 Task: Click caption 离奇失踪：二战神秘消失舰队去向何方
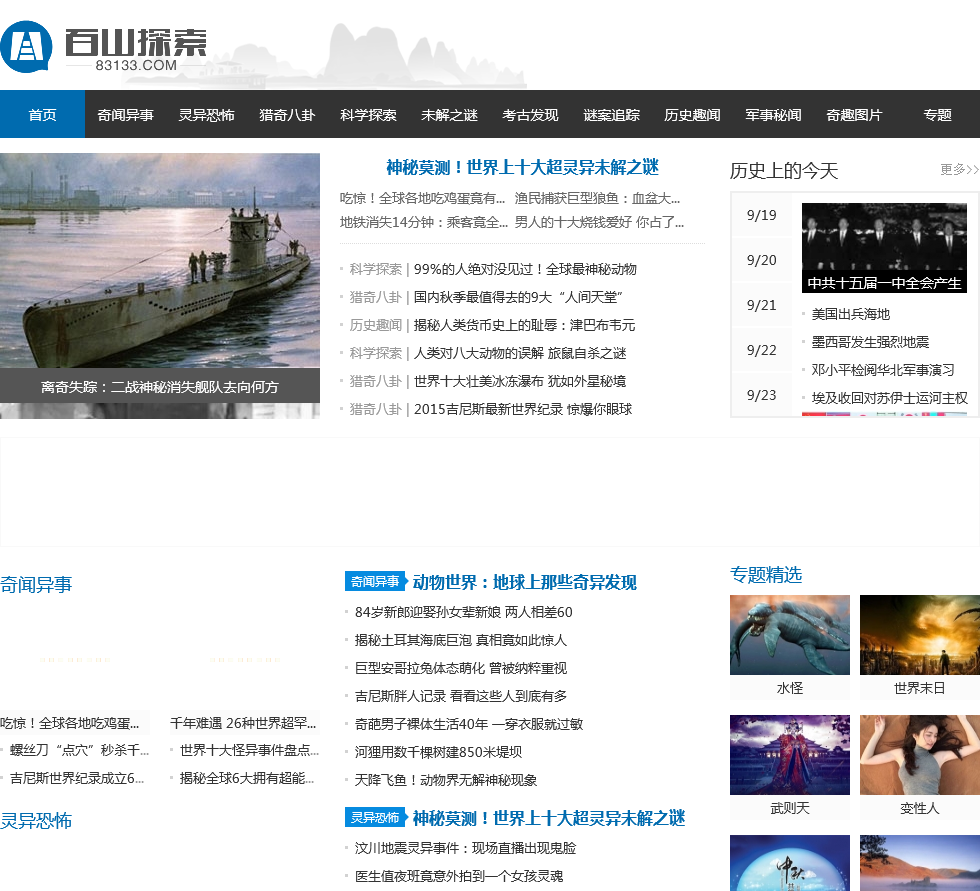160,387
